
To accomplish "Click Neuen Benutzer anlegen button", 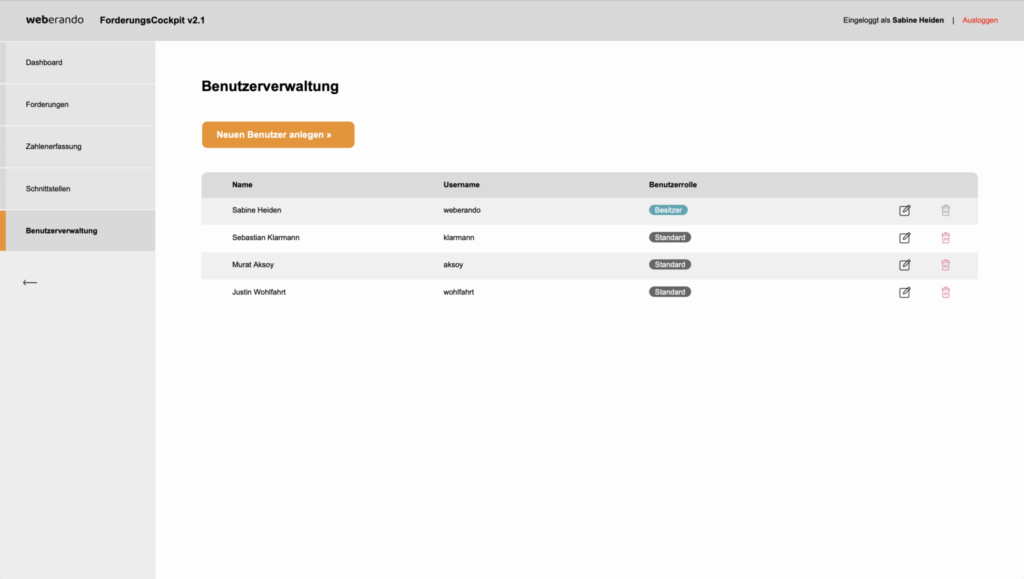I will click(x=278, y=135).
